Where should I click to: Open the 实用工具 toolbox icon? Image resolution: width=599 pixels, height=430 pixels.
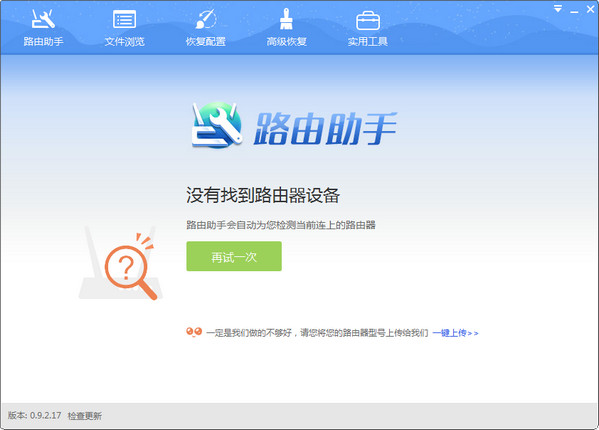[x=367, y=21]
